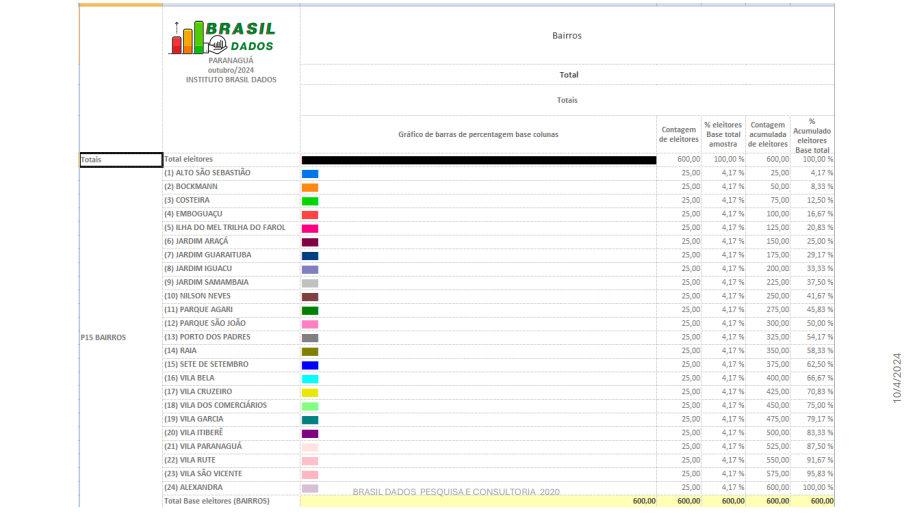Click the Brasil Dados logo

point(222,37)
